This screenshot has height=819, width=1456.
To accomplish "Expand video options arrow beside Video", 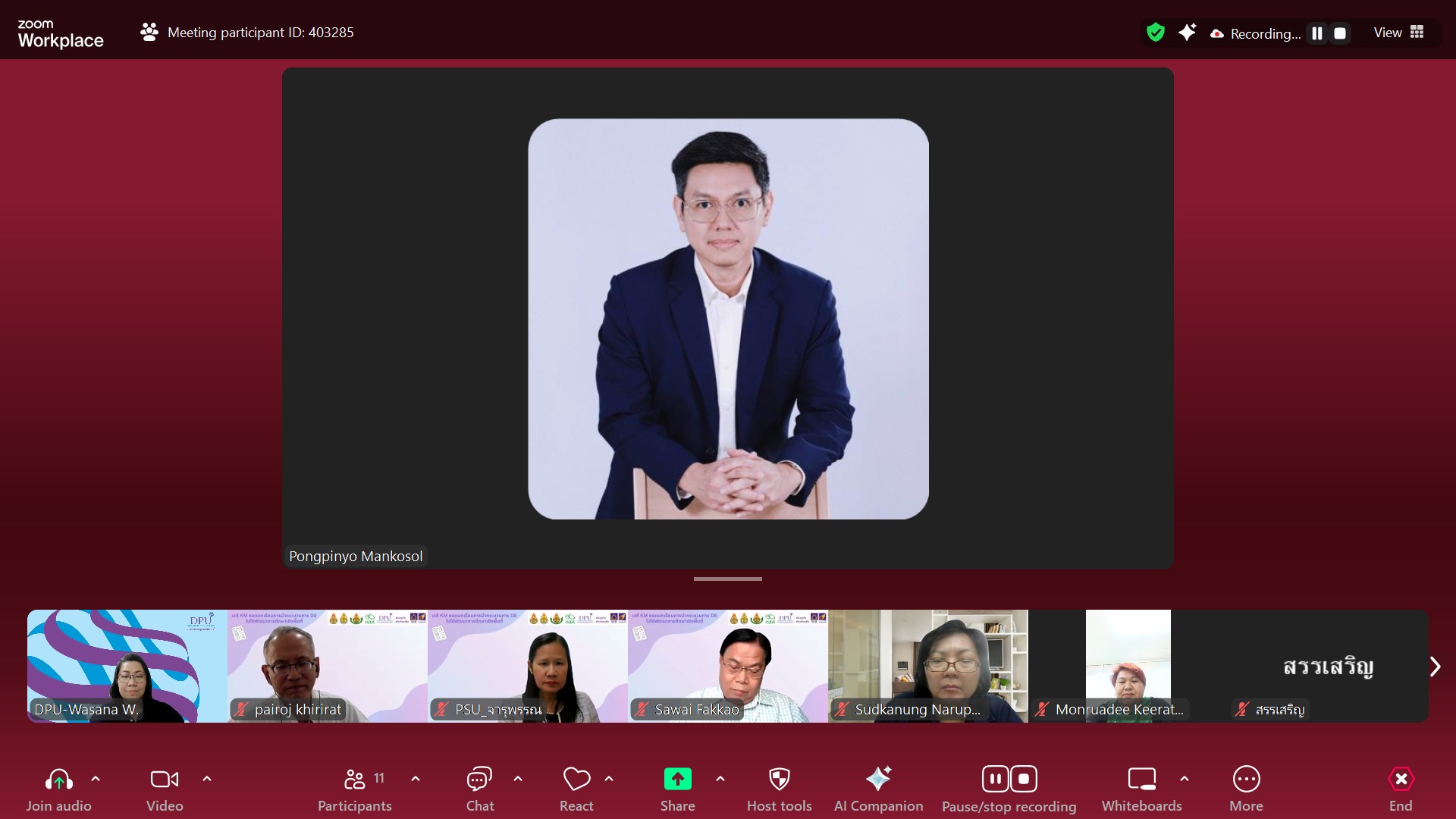I will (207, 779).
